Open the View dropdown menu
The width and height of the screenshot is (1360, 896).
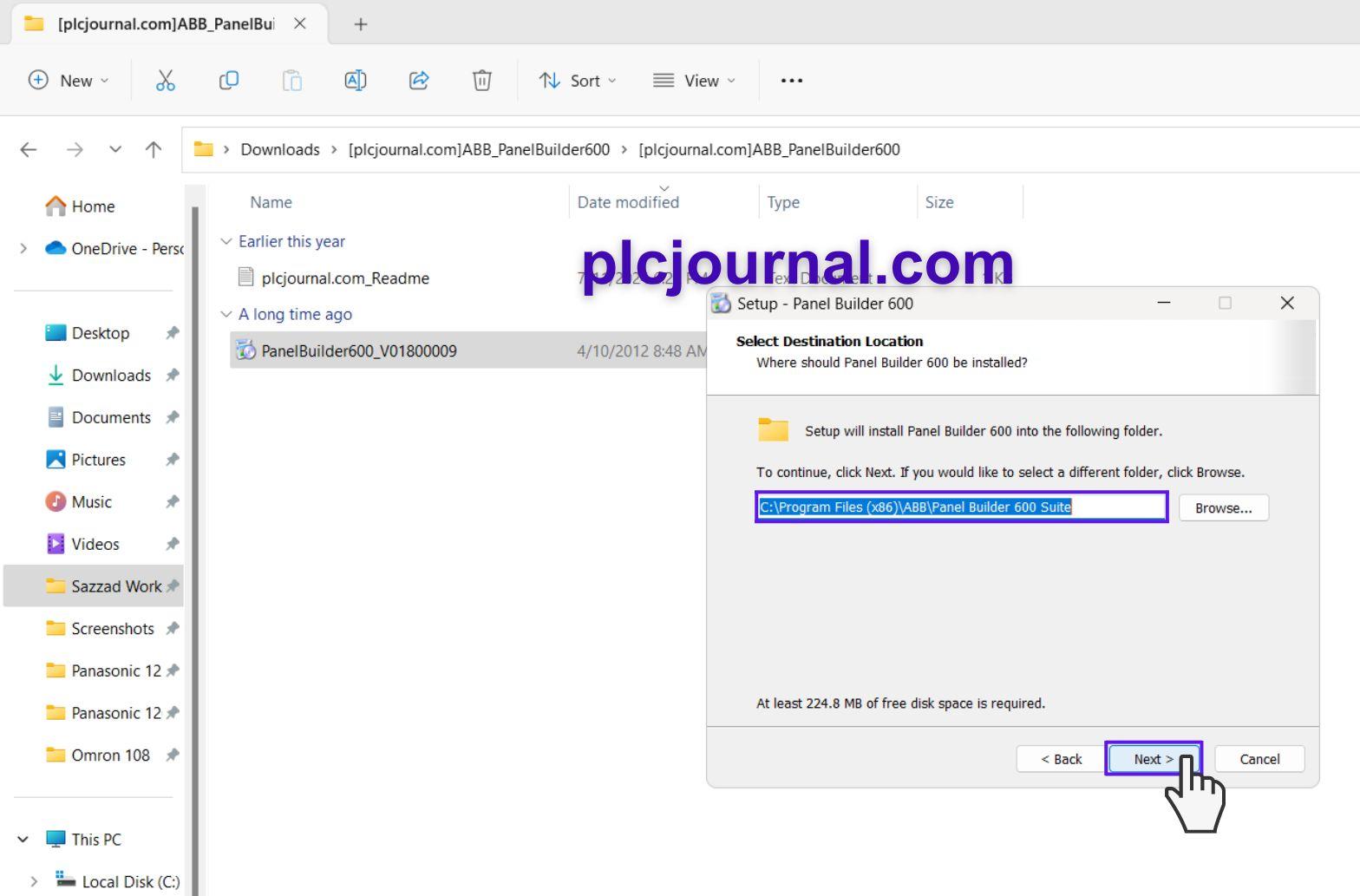[694, 81]
